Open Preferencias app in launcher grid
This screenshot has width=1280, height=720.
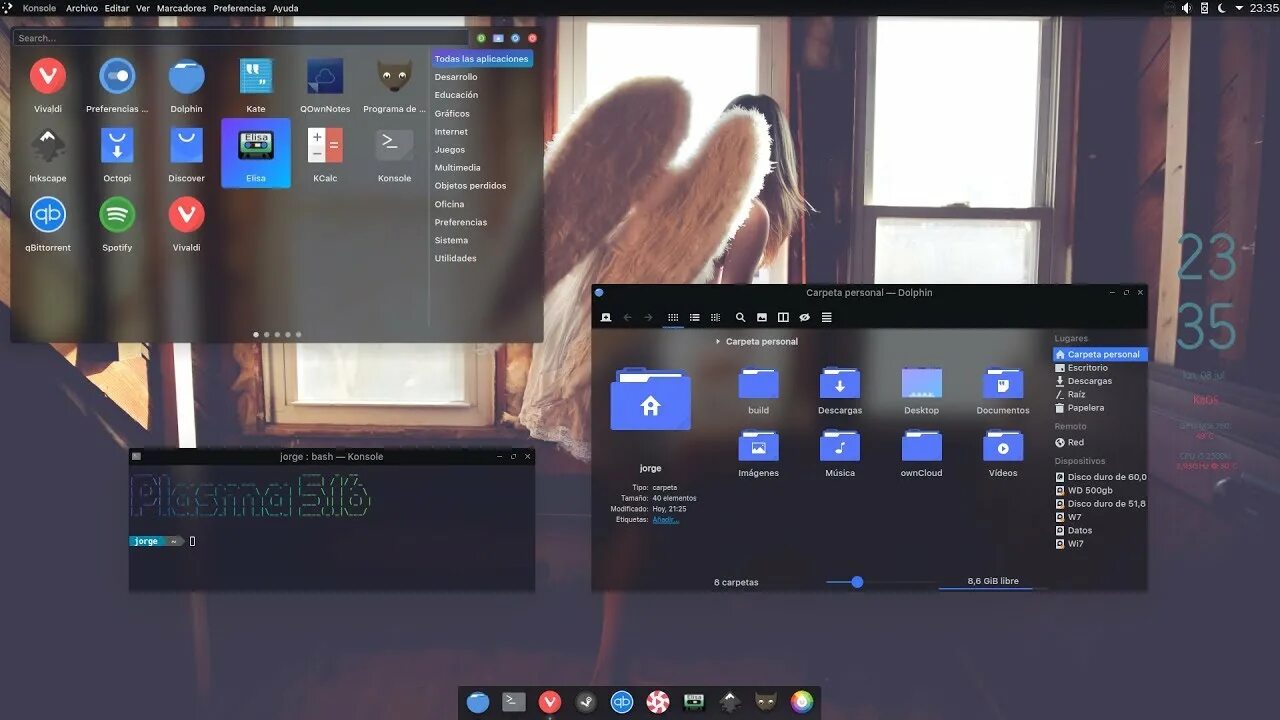(117, 85)
